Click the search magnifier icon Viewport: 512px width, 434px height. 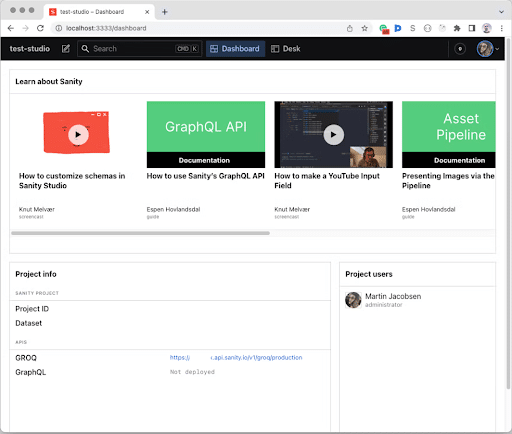pyautogui.click(x=85, y=49)
